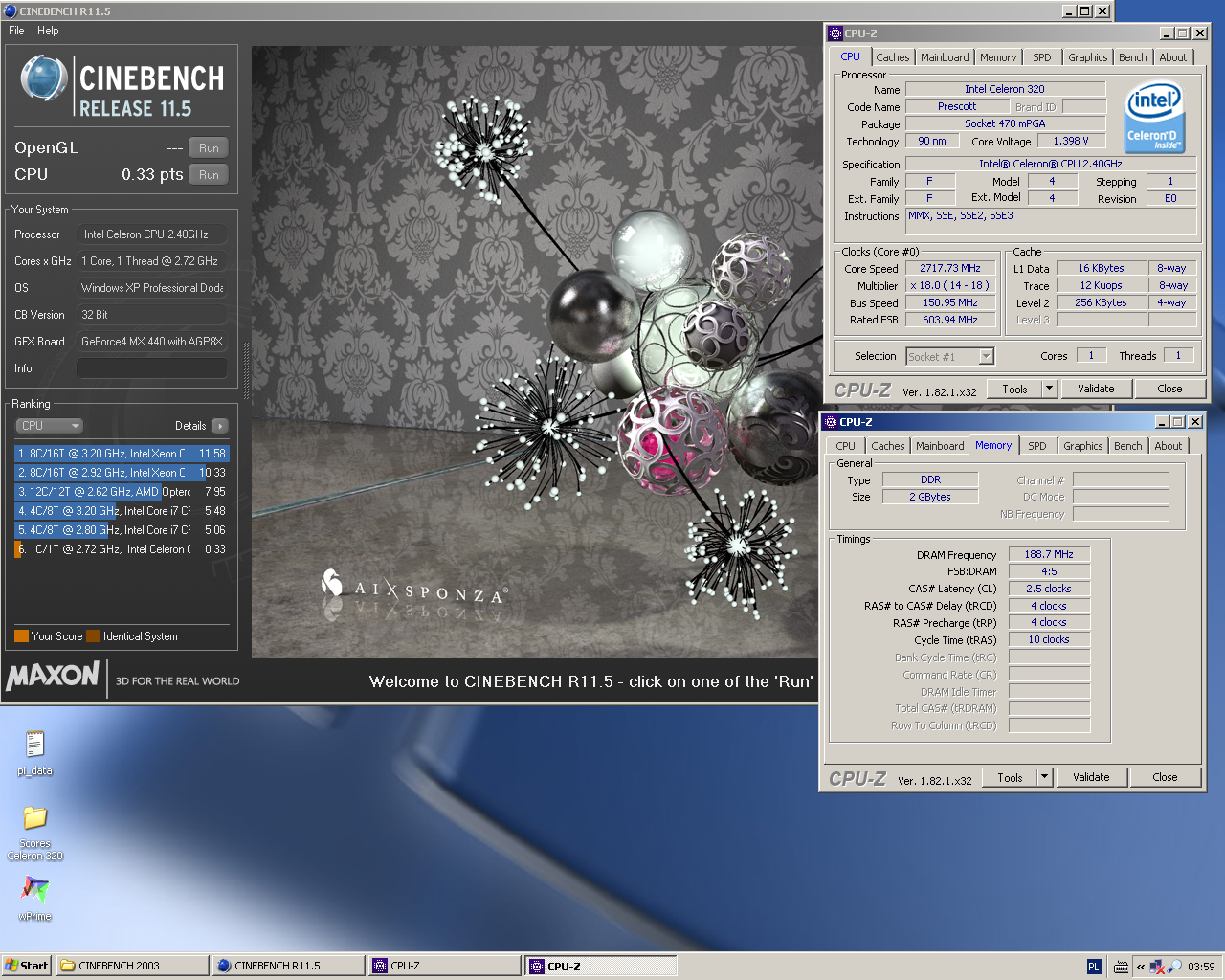Select ranking entry 5 Core i7 2.80 GHz
The image size is (1225, 980).
pyautogui.click(x=122, y=530)
